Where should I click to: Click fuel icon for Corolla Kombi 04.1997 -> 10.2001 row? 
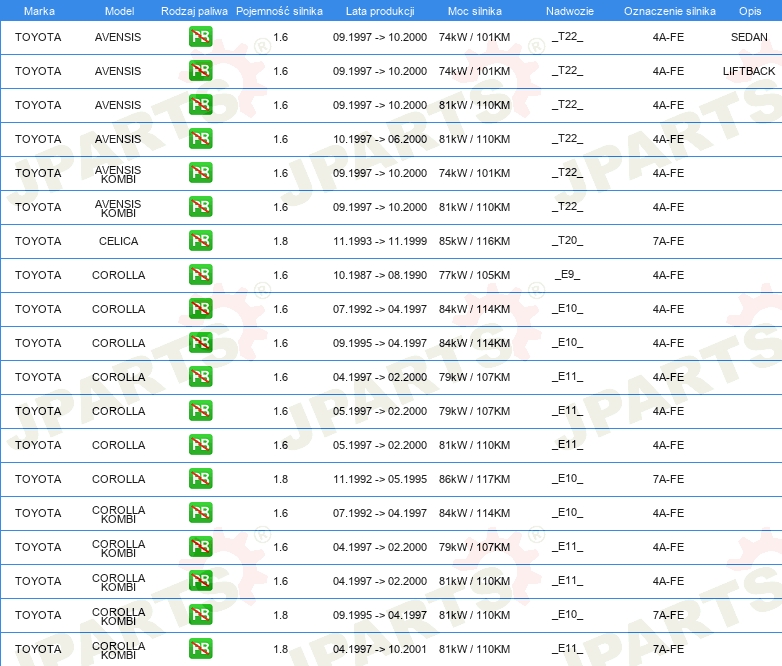(200, 648)
